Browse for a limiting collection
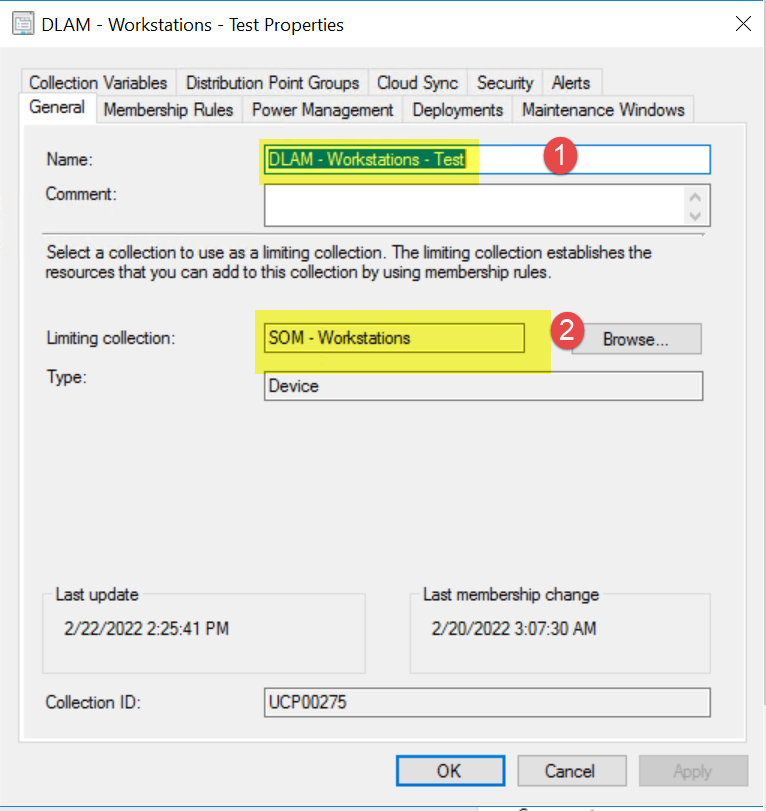The height and width of the screenshot is (811, 766). (x=636, y=339)
